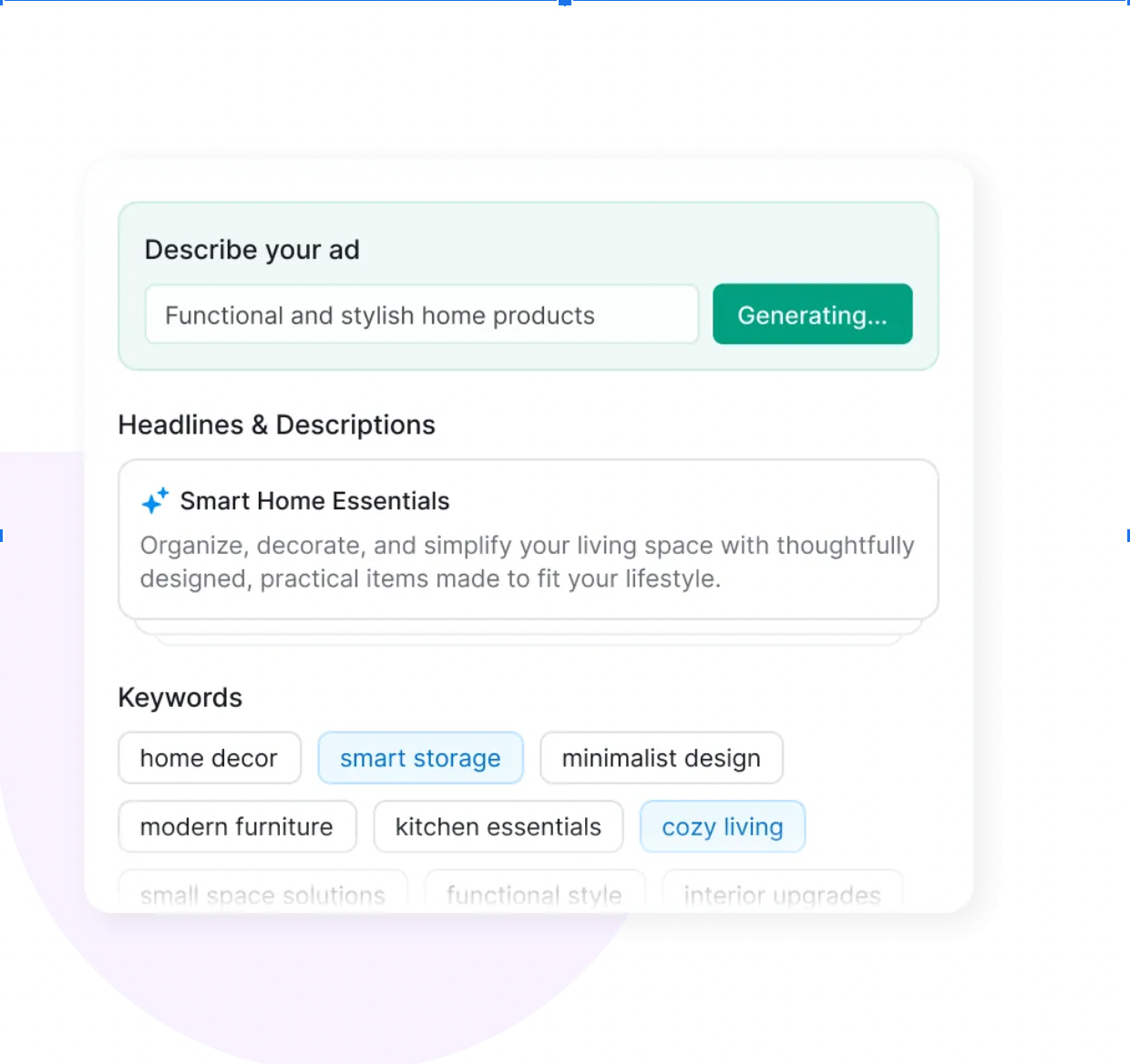
Task: Click the generated description text starting with Organize
Action: pyautogui.click(x=527, y=562)
